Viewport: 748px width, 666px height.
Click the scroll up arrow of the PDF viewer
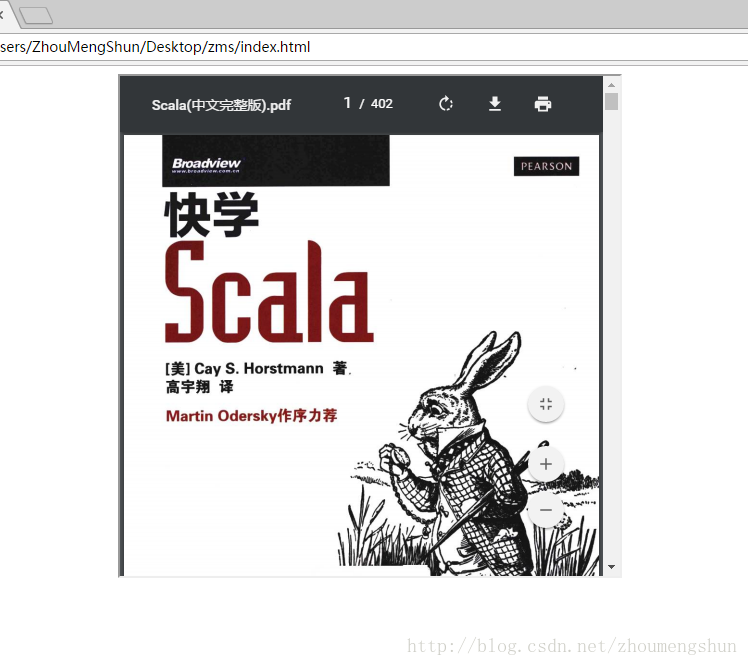612,85
